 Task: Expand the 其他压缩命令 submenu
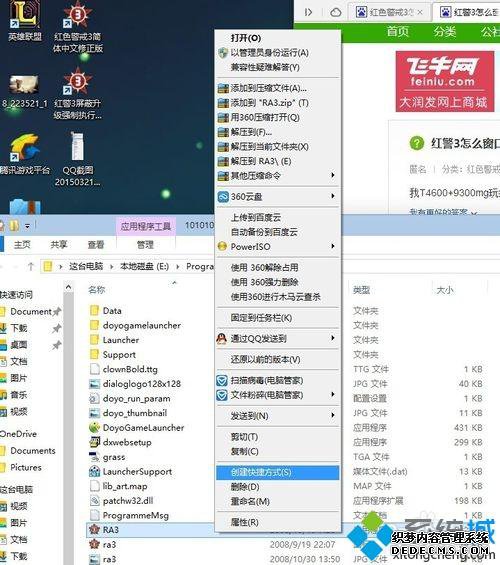[x=278, y=176]
